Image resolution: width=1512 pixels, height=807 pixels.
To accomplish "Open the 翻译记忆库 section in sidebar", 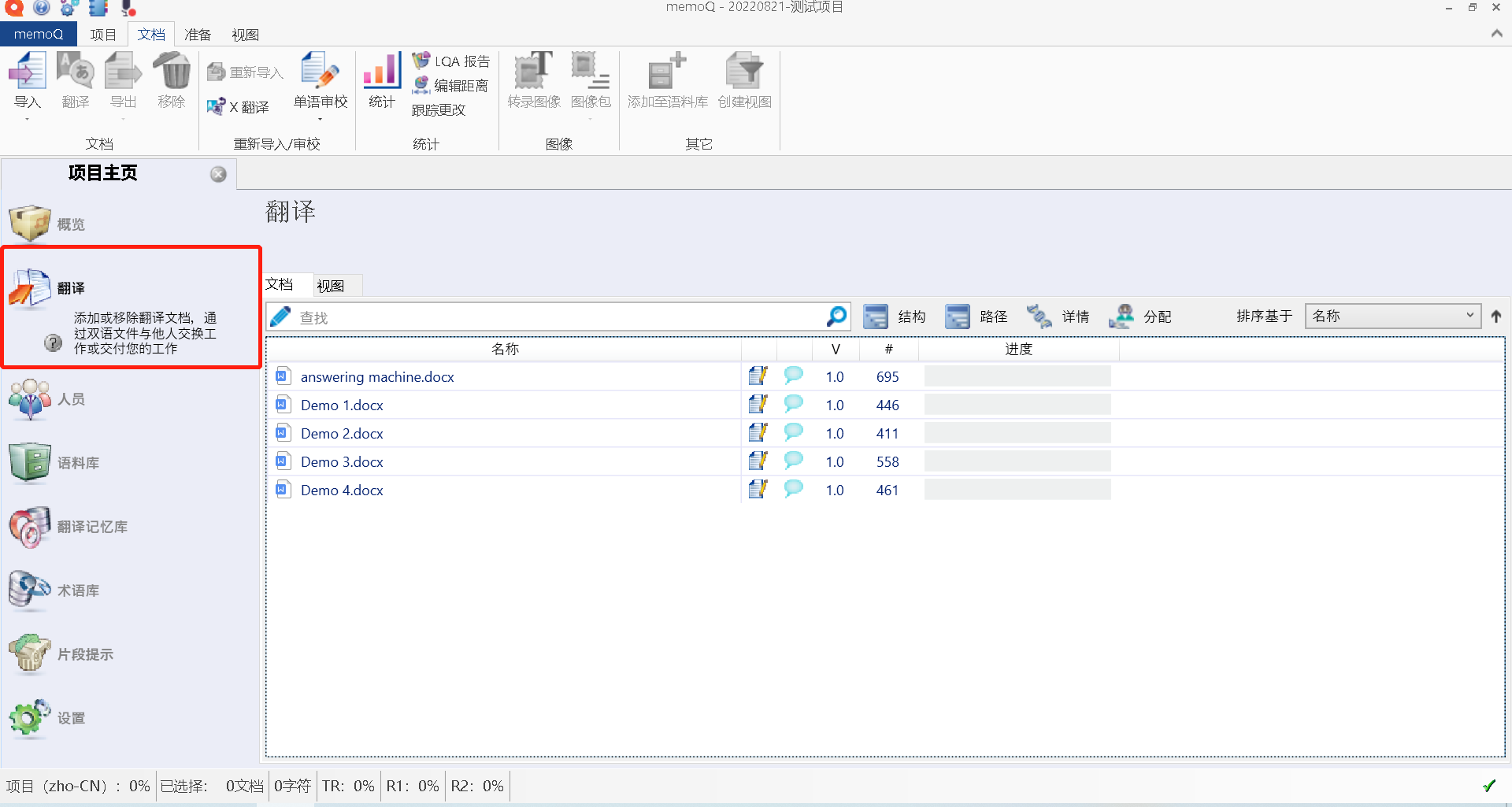I will click(x=68, y=527).
